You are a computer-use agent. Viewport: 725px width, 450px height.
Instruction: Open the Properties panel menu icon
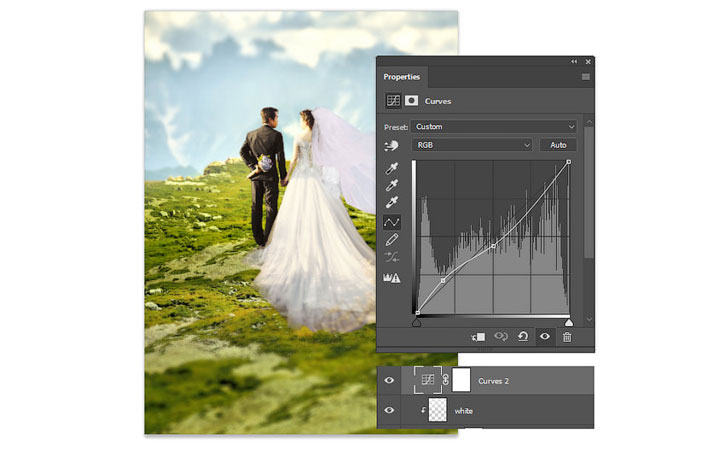[585, 77]
